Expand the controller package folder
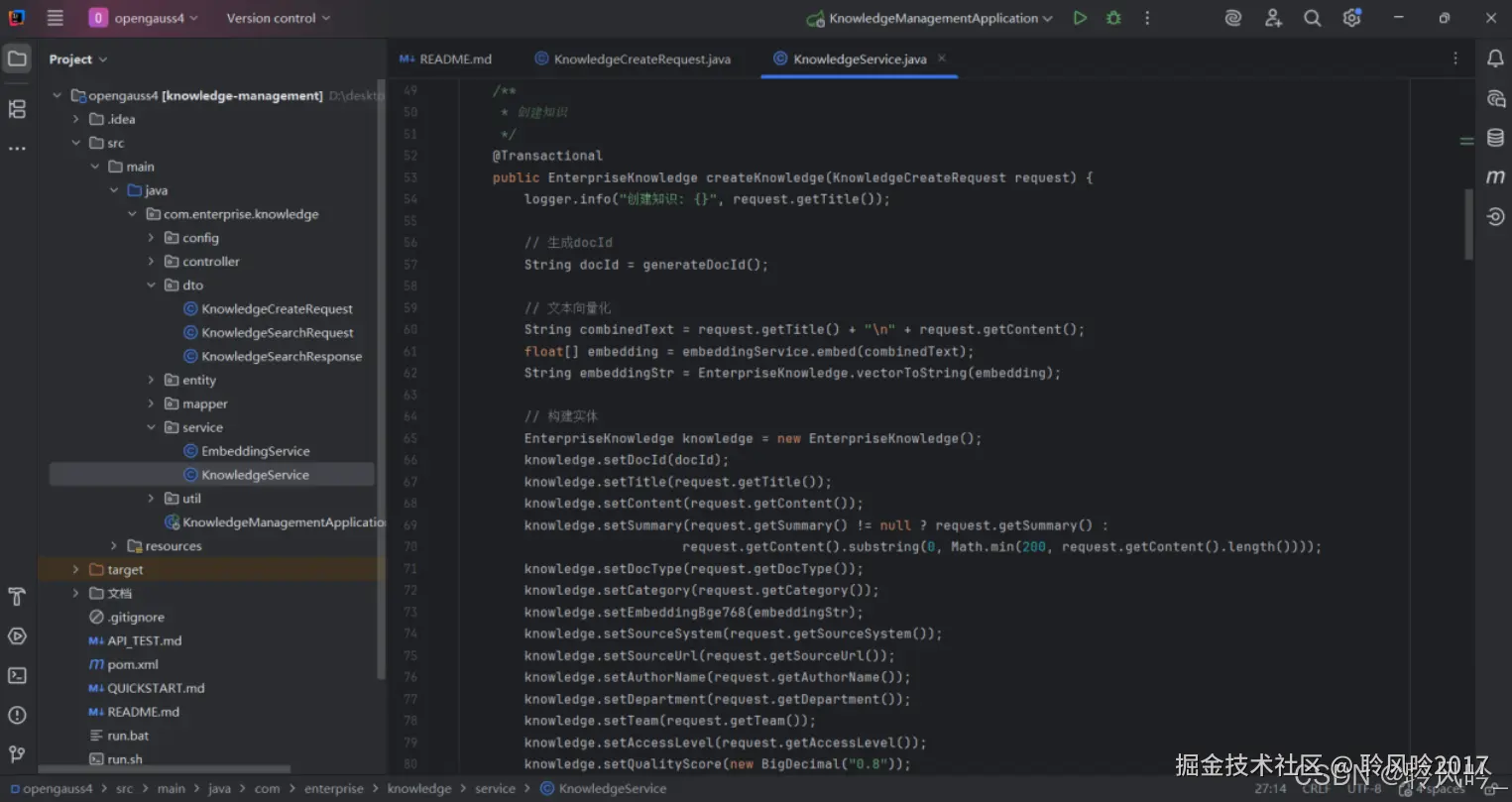Screen dimensions: 1512x802 pyautogui.click(x=152, y=262)
